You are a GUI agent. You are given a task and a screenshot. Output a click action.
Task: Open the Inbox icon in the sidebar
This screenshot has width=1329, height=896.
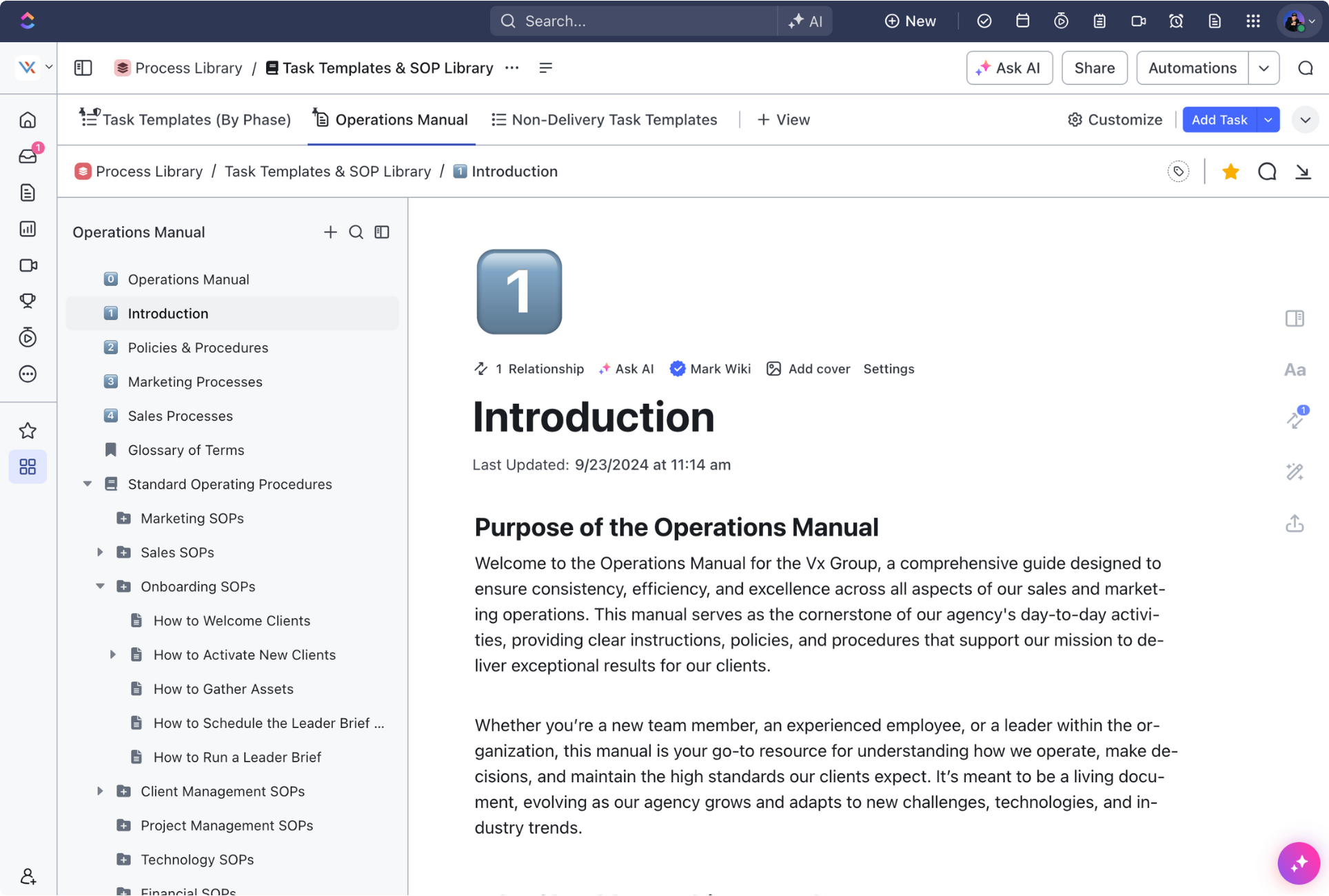coord(28,156)
